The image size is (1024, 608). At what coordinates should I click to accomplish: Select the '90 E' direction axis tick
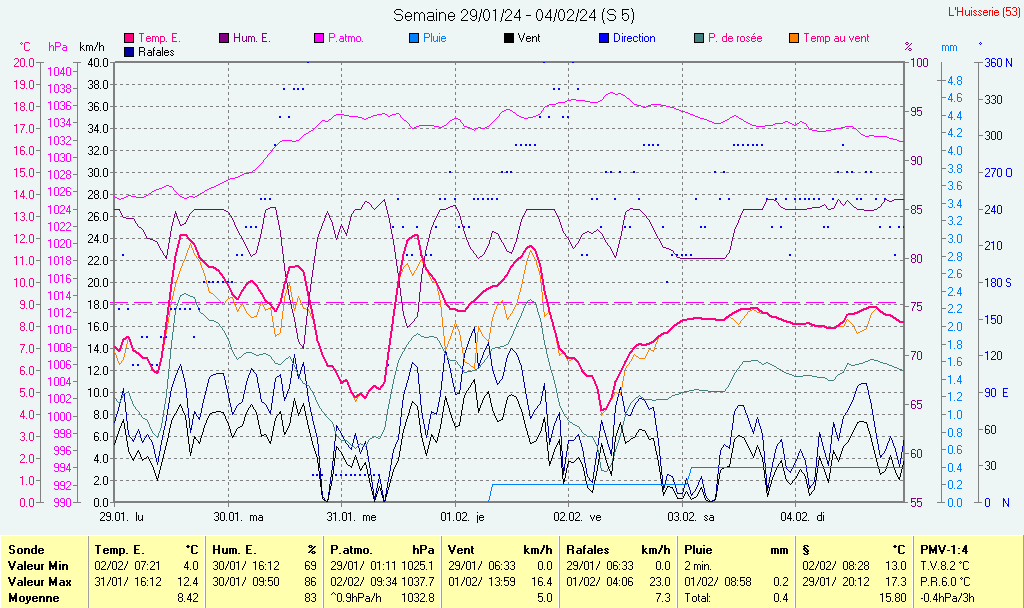[997, 393]
